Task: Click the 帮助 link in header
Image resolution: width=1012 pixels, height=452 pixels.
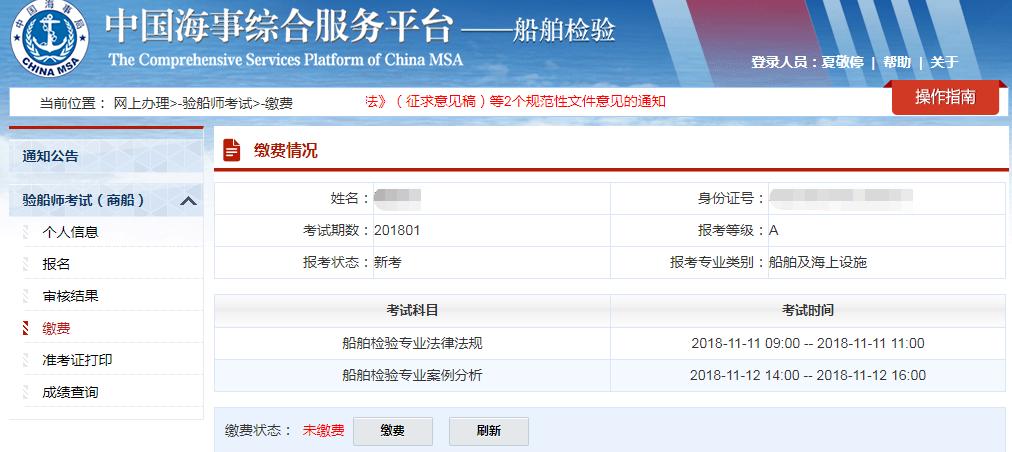Action: coord(897,62)
